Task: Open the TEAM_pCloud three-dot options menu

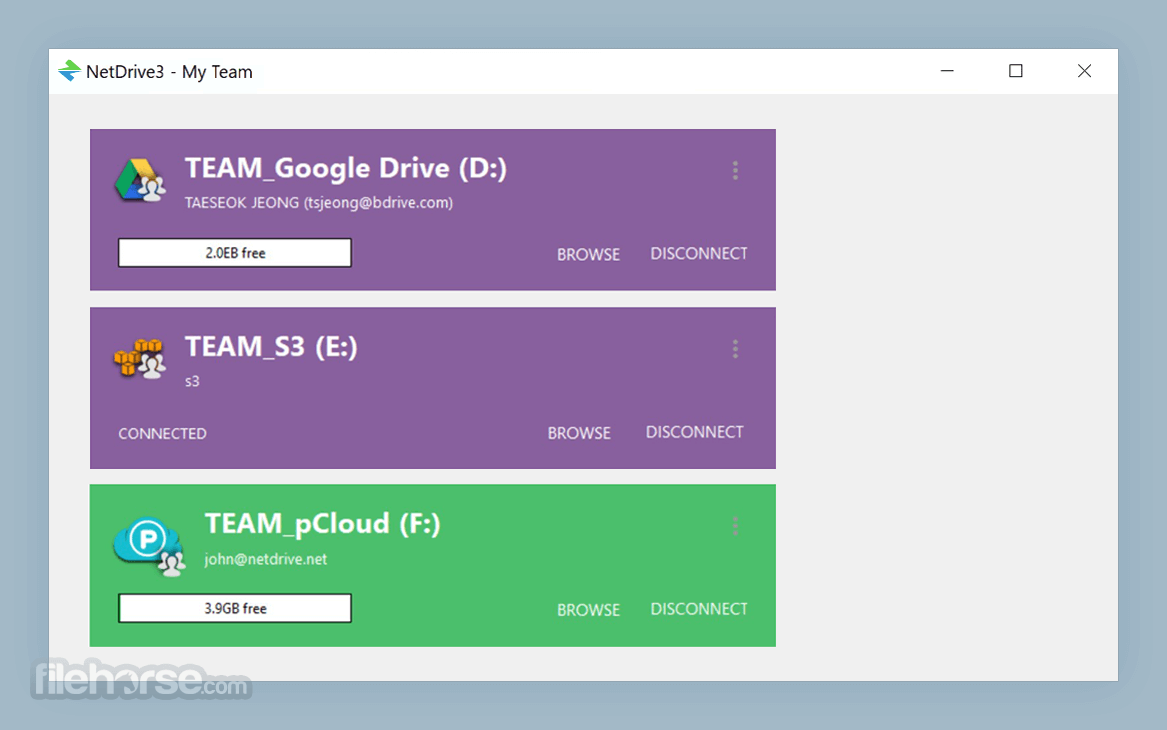Action: point(735,526)
